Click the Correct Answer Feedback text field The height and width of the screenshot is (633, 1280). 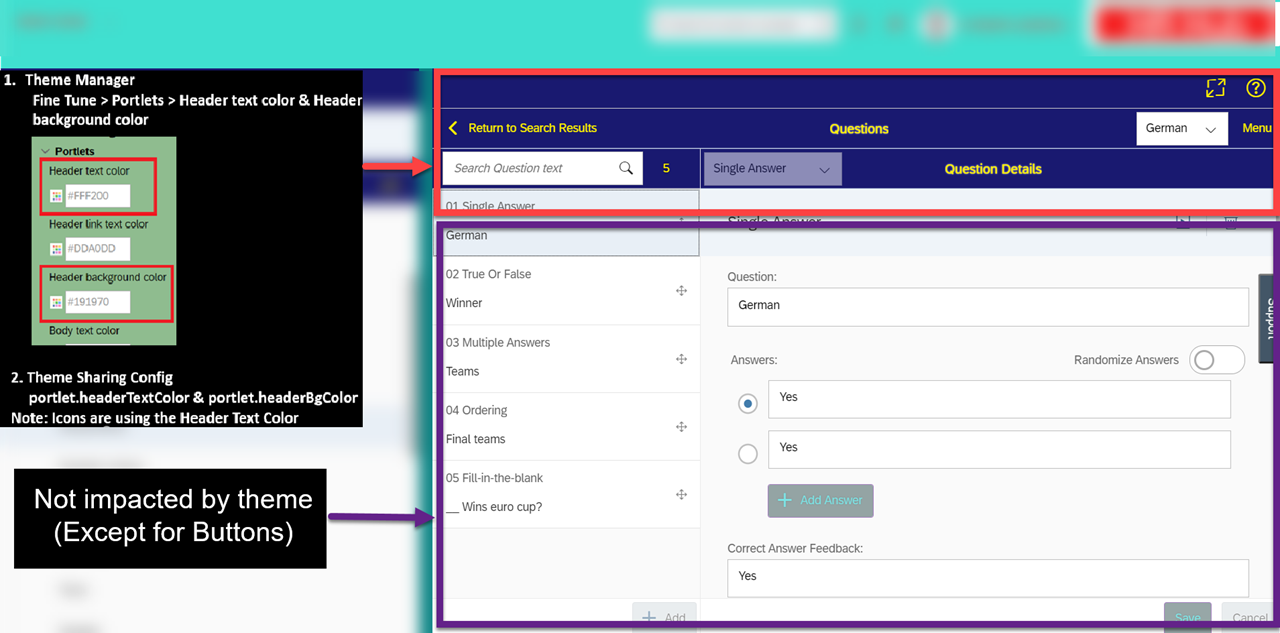tap(988, 577)
